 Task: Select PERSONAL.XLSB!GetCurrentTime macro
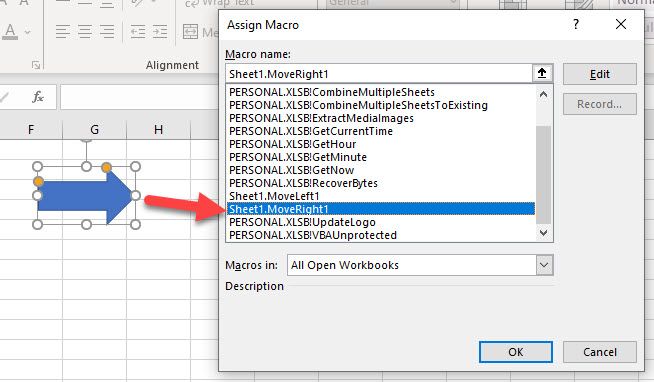(311, 131)
